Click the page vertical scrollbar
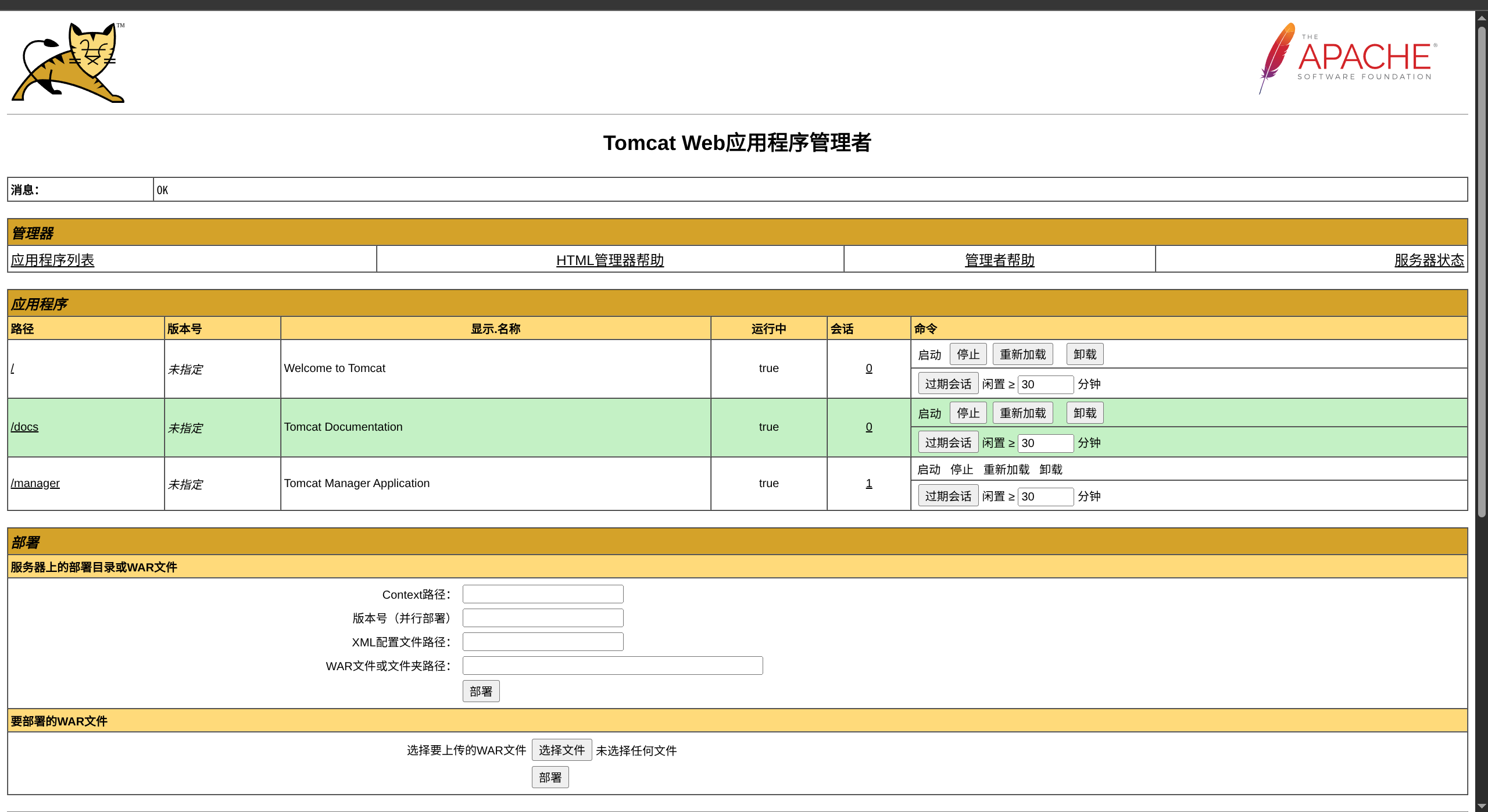The image size is (1488, 812). (1482, 267)
